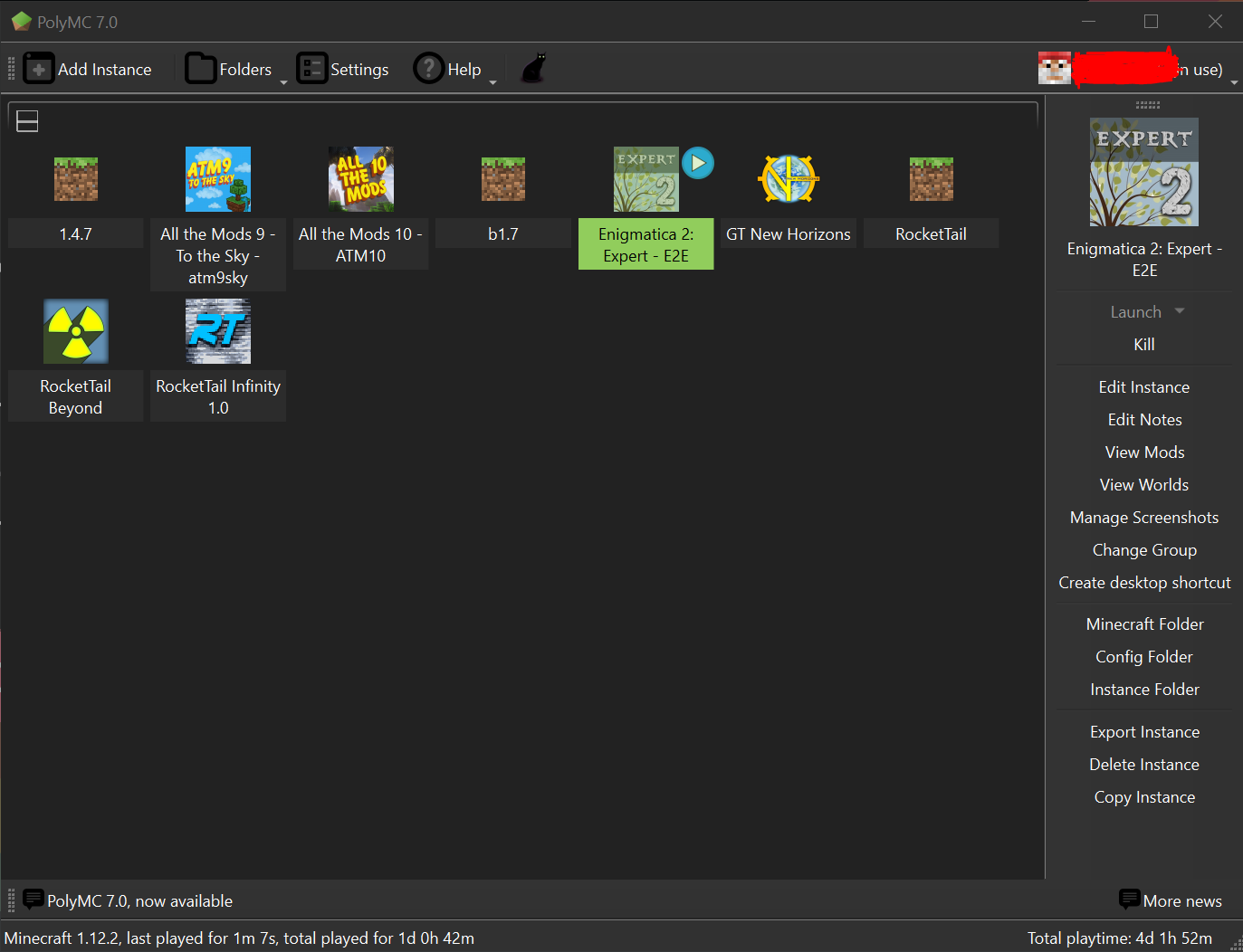Open the Minecraft Folder
Image resolution: width=1243 pixels, height=952 pixels.
tap(1144, 624)
